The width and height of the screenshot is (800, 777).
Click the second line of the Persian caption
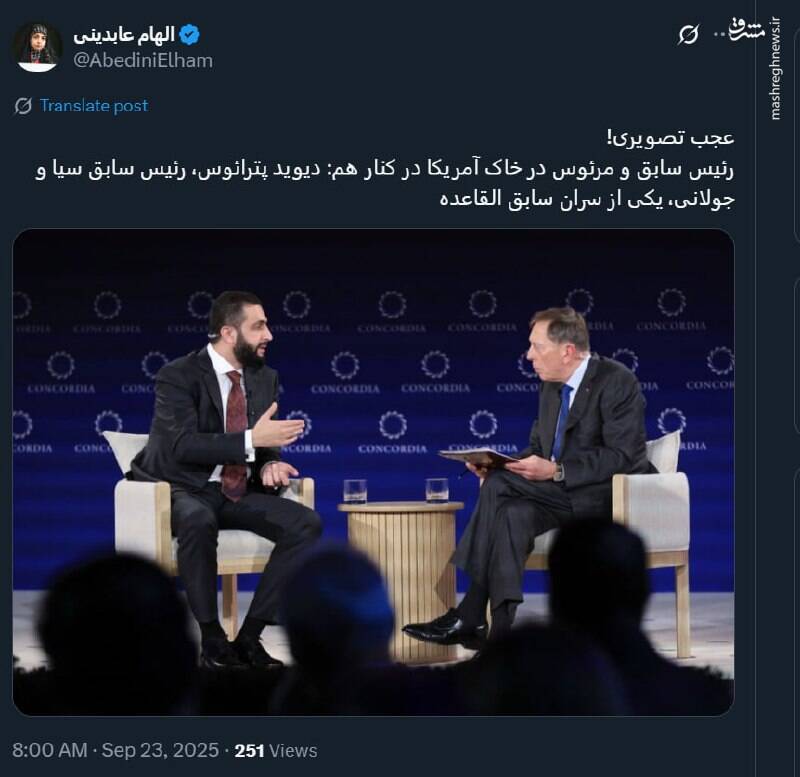[x=470, y=167]
